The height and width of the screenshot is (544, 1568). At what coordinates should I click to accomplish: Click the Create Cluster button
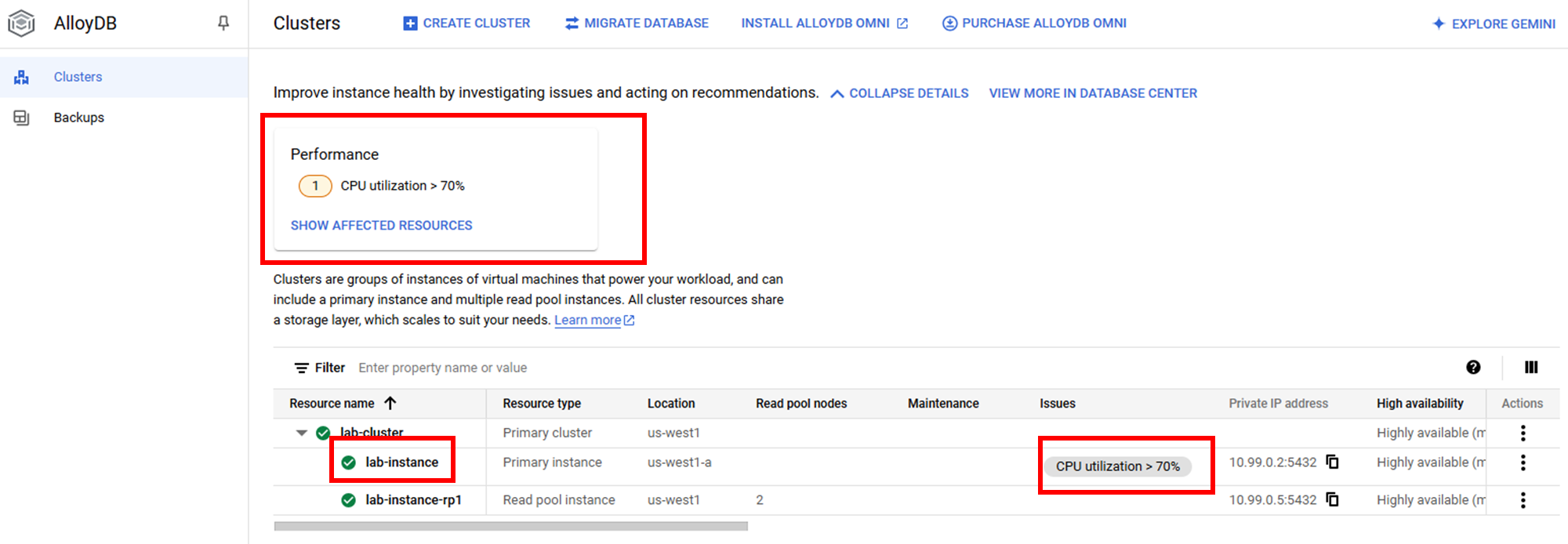[x=466, y=24]
